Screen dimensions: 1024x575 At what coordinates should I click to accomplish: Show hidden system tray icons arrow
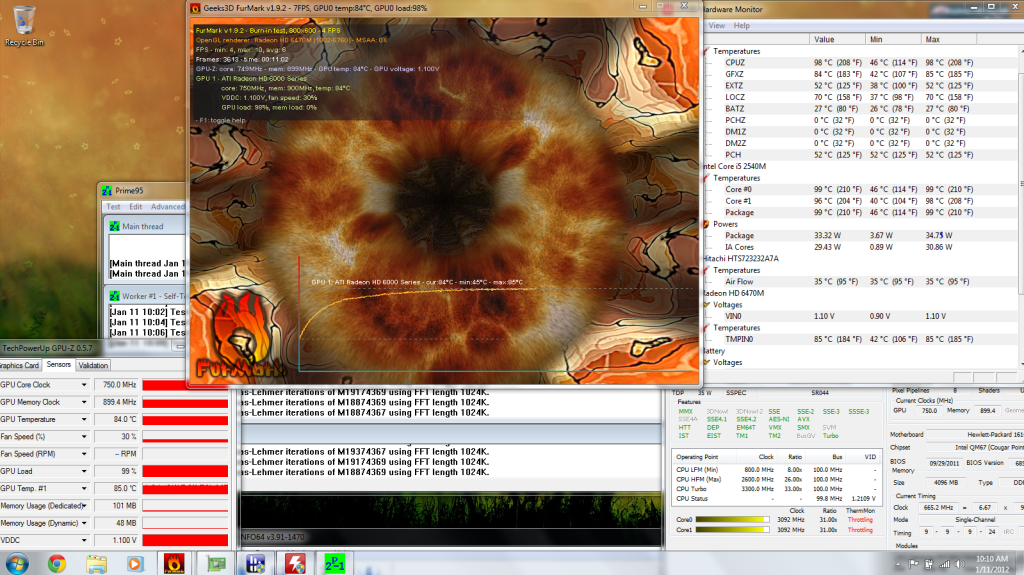pyautogui.click(x=898, y=564)
